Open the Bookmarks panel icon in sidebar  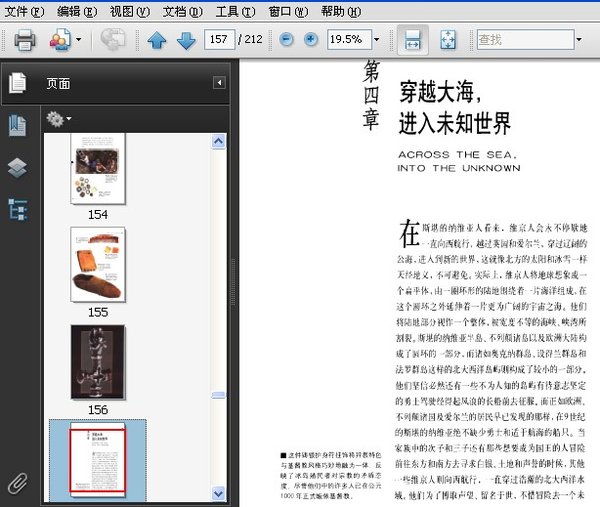pyautogui.click(x=17, y=125)
